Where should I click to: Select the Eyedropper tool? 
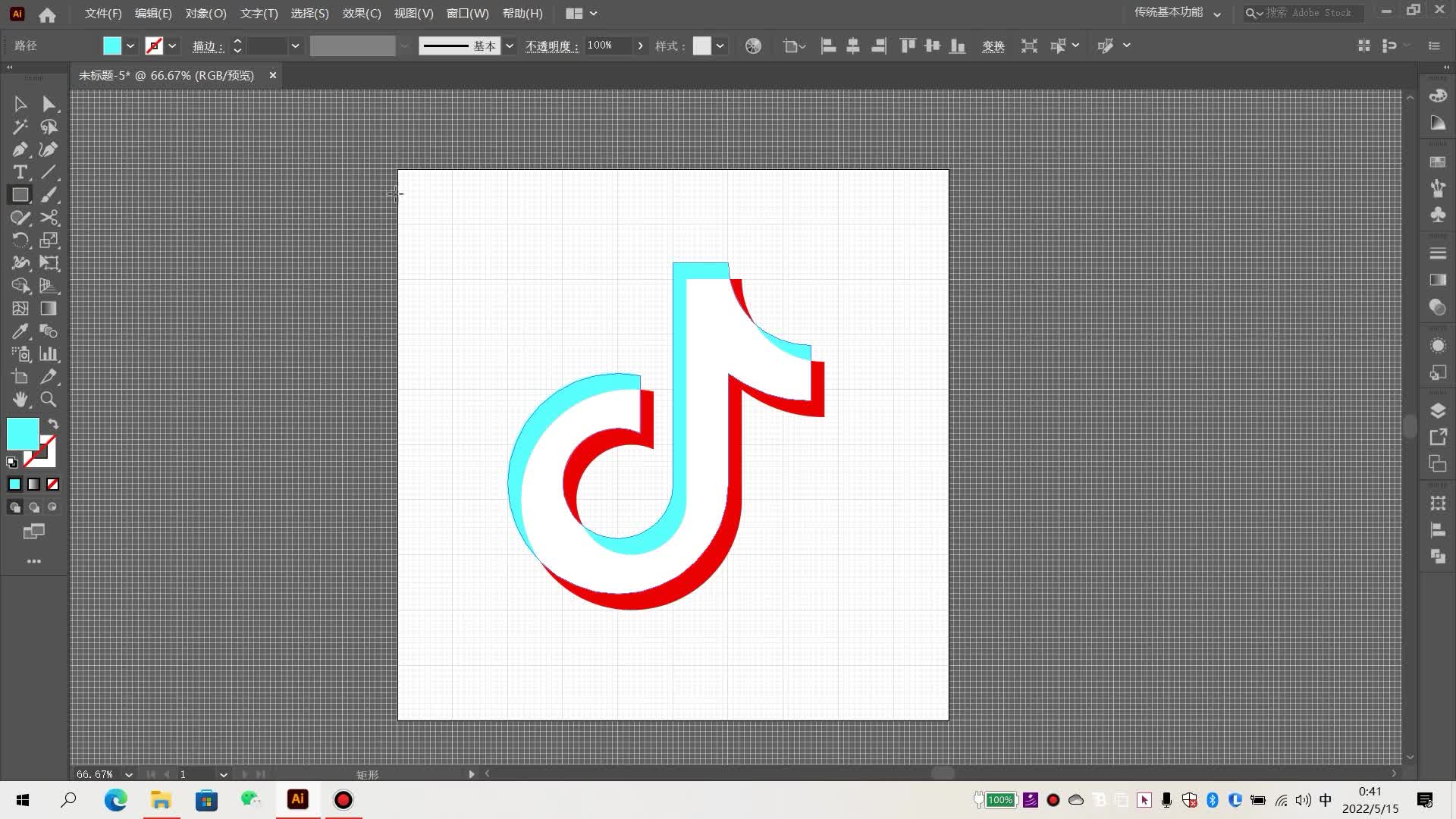[x=20, y=331]
